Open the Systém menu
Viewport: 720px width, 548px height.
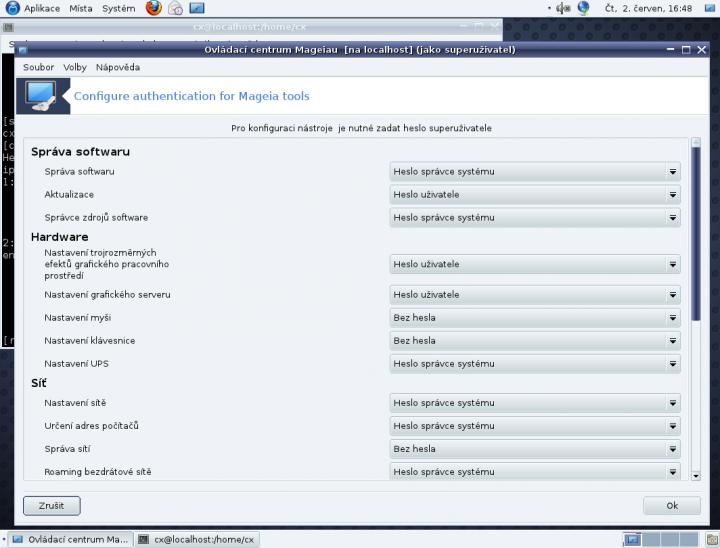point(118,8)
